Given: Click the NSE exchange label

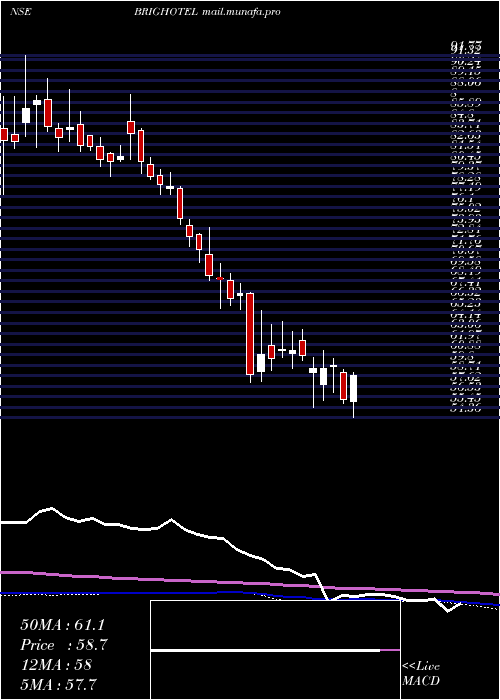Looking at the screenshot, I should (x=21, y=12).
